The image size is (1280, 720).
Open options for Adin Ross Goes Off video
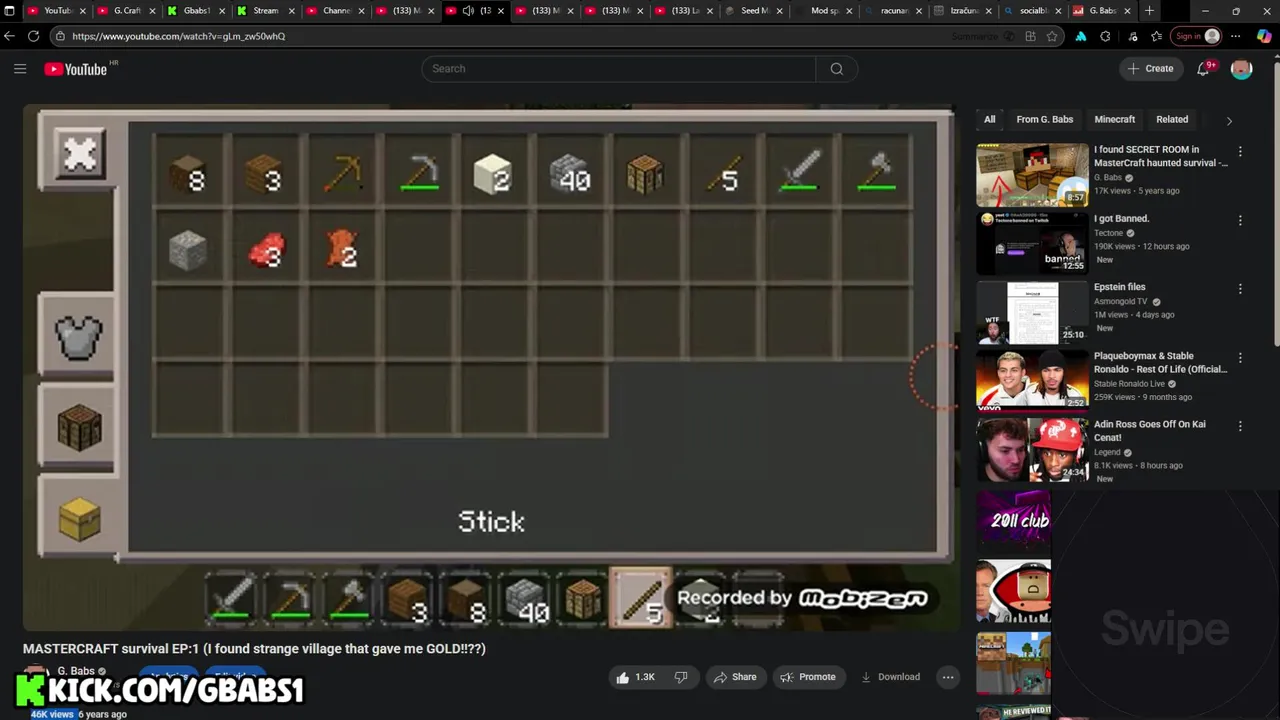tap(1240, 425)
